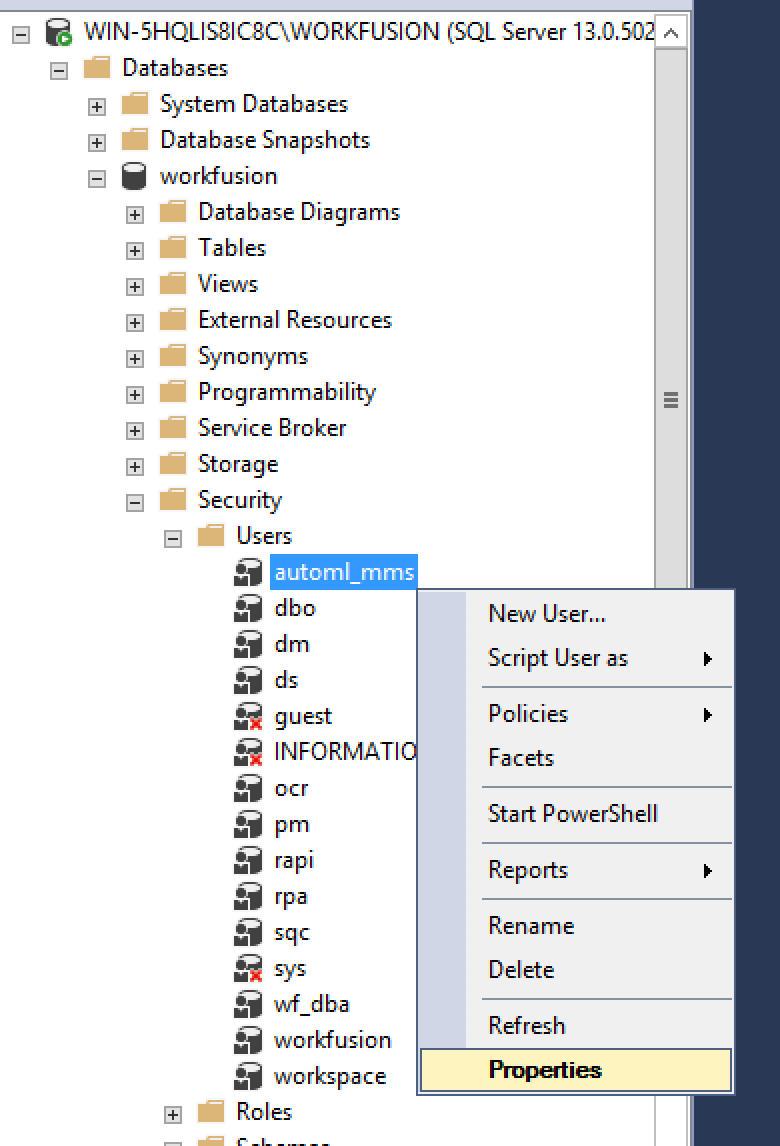Click the Users folder icon
This screenshot has width=780, height=1146.
(x=211, y=536)
